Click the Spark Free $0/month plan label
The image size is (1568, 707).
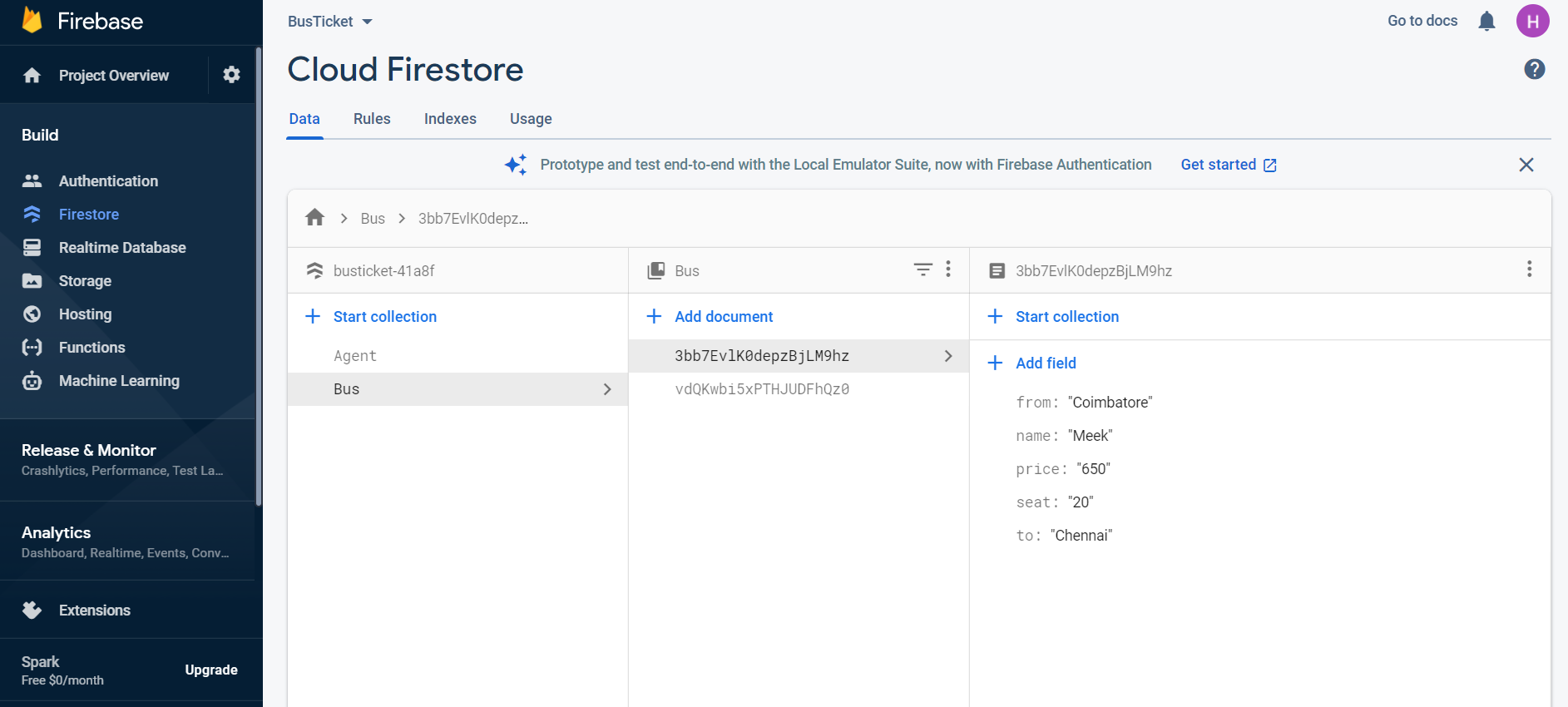[x=62, y=670]
